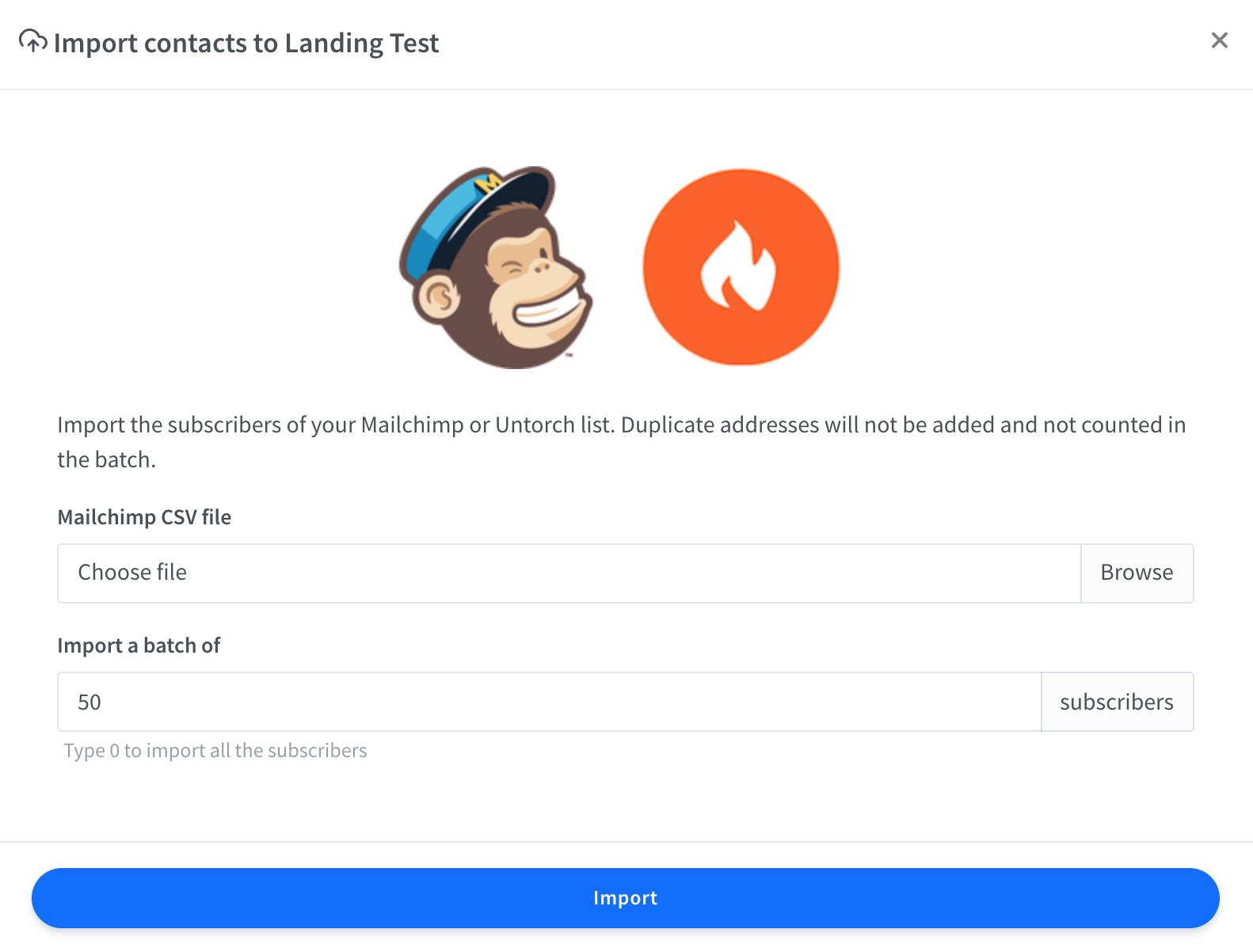The height and width of the screenshot is (952, 1253).
Task: Click the Import contacts to Landing Test title
Action: (x=246, y=43)
